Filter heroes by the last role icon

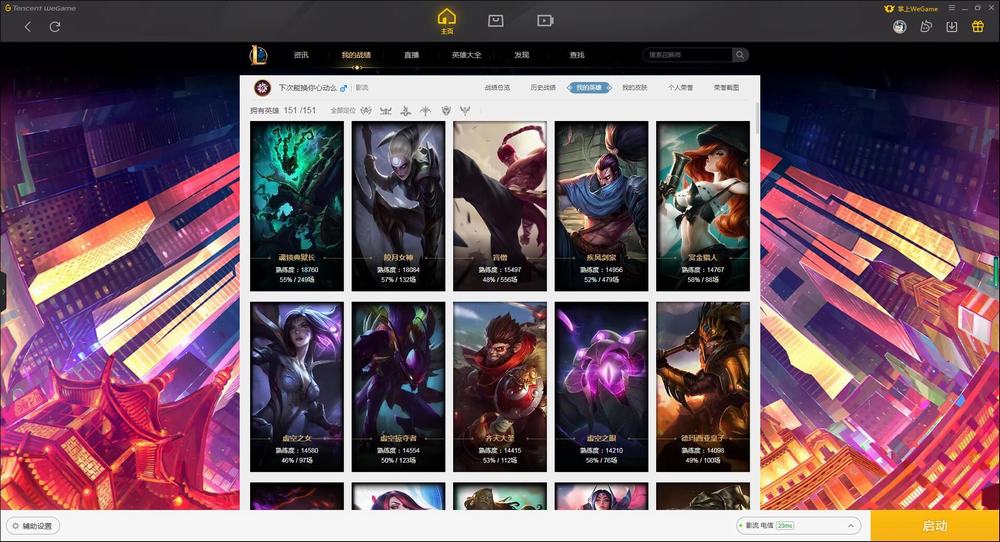coord(465,110)
